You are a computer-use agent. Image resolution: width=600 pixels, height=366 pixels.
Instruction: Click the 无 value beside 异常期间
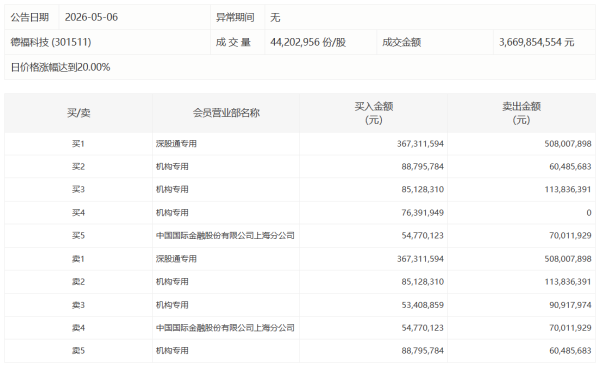(276, 17)
